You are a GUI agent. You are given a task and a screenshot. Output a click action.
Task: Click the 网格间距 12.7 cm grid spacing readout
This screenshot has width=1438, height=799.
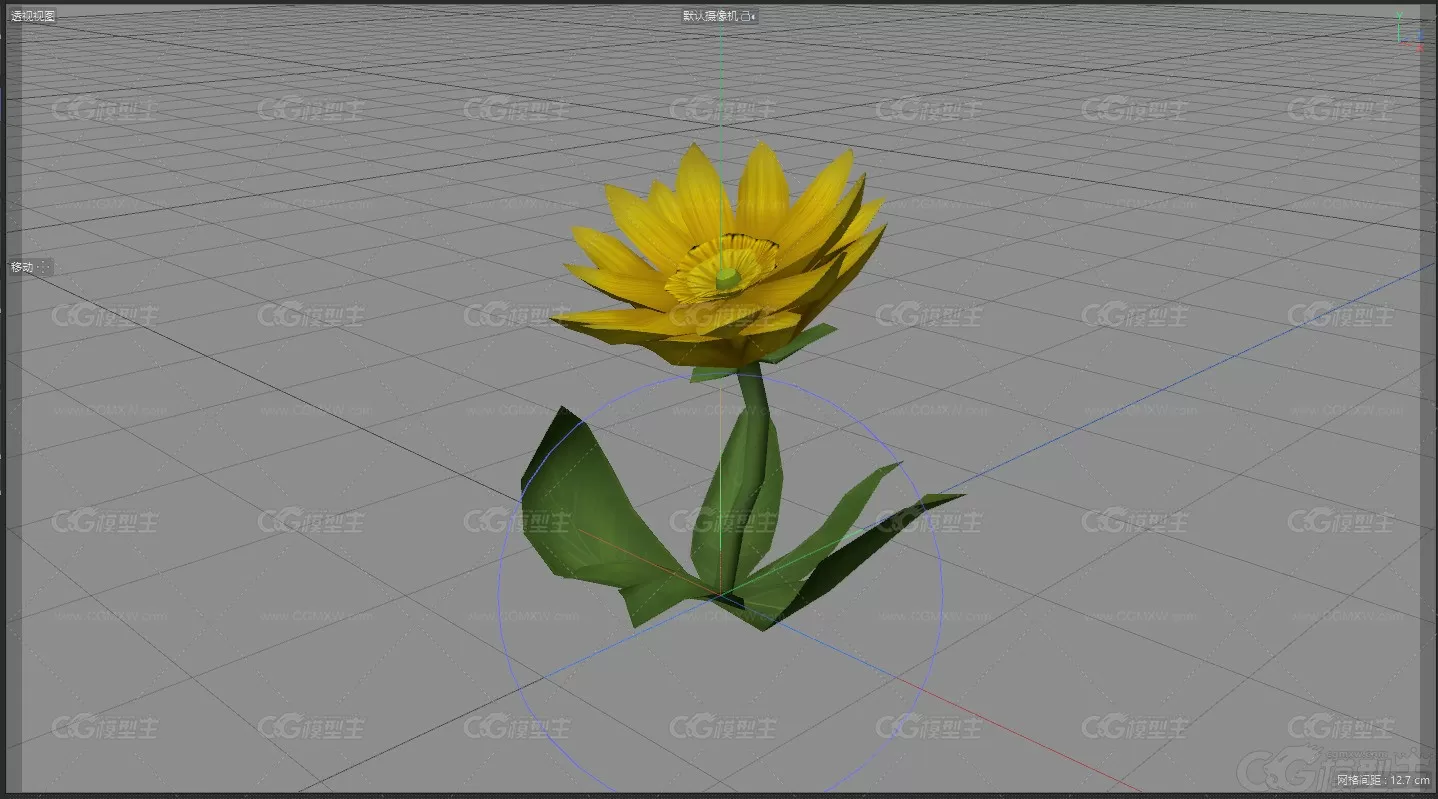point(1384,780)
